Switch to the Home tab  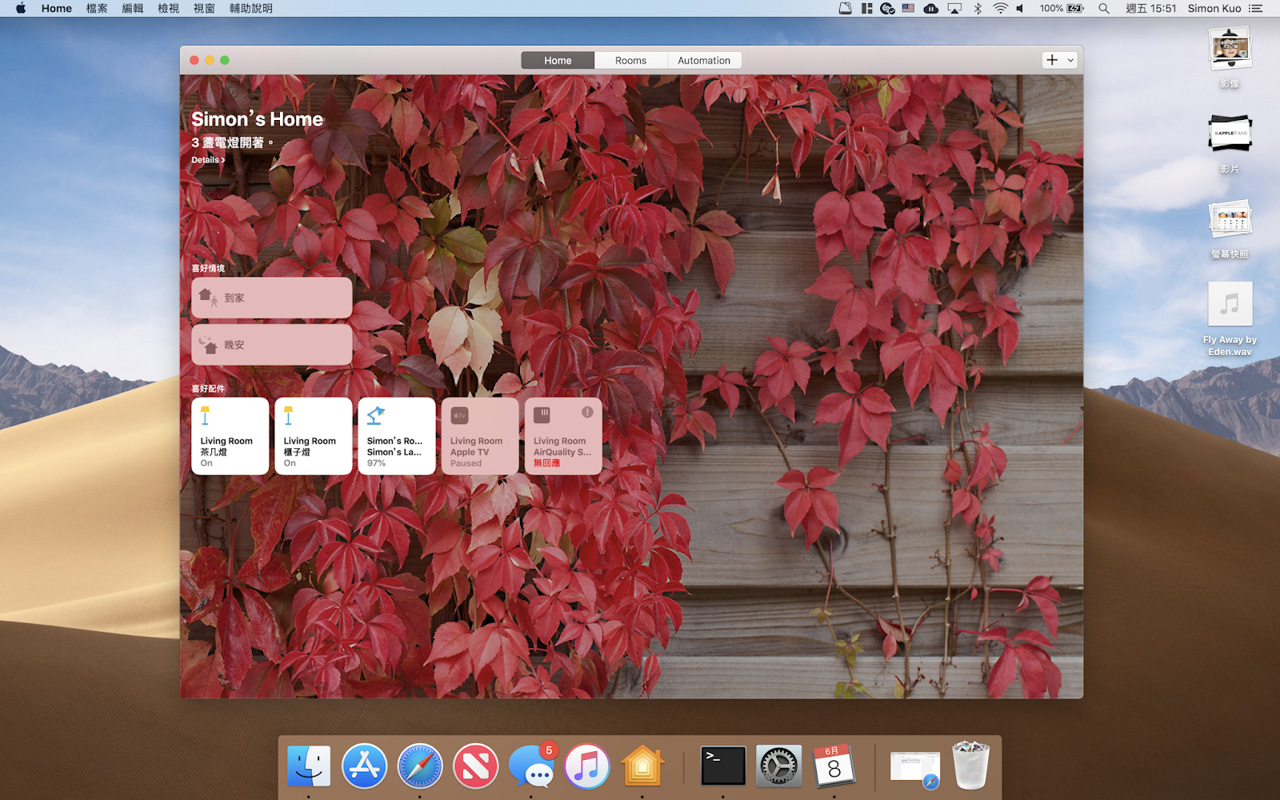click(558, 60)
